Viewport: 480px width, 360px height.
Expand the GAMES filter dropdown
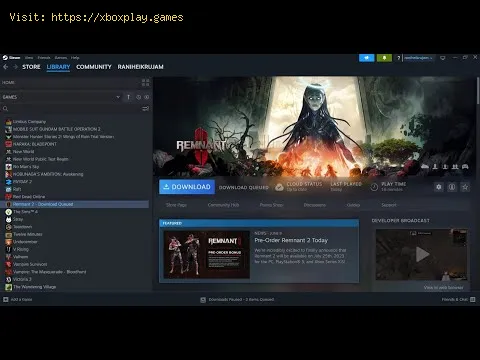118,97
